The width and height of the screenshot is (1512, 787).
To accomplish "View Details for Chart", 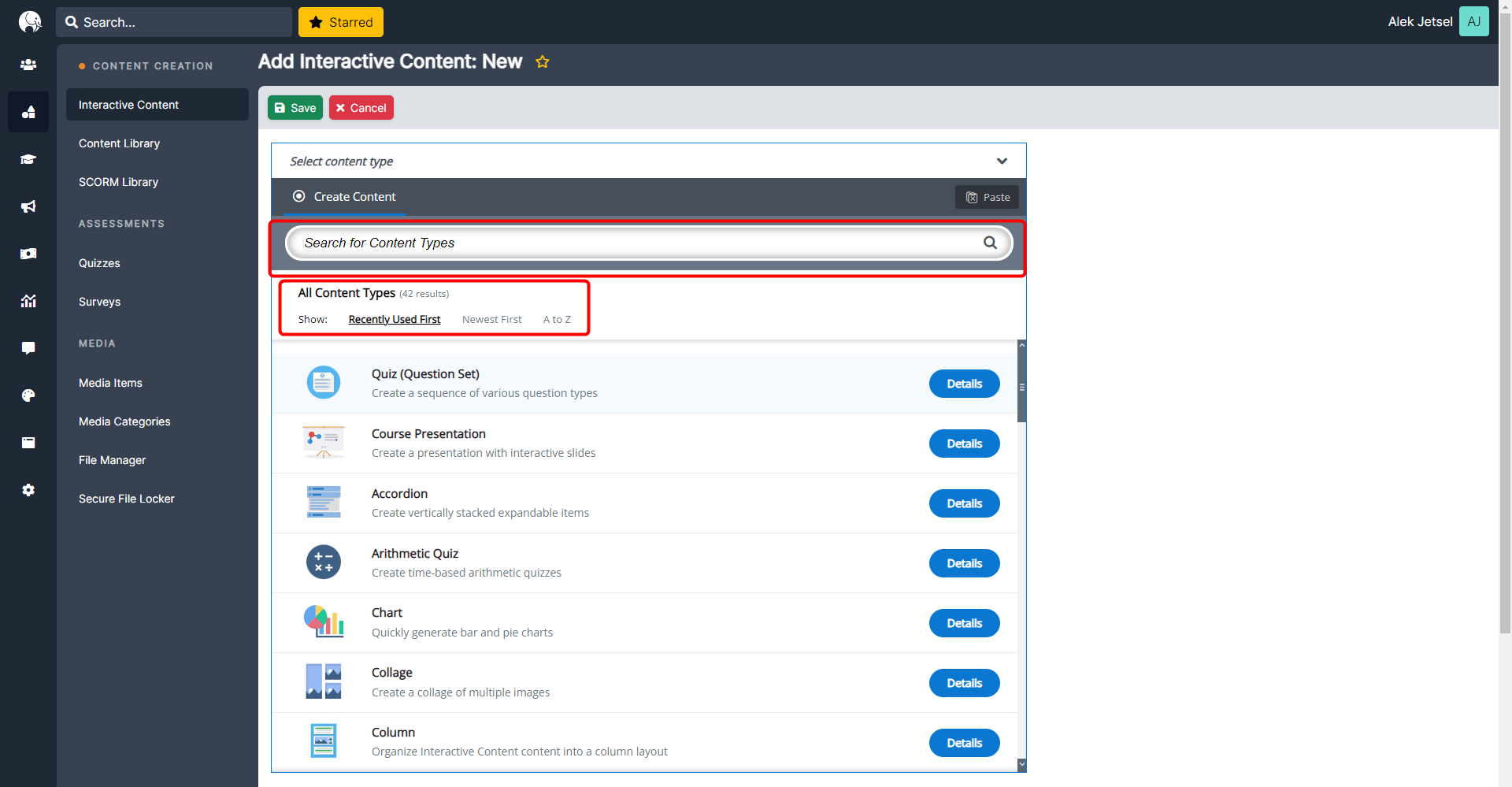I will pyautogui.click(x=964, y=623).
